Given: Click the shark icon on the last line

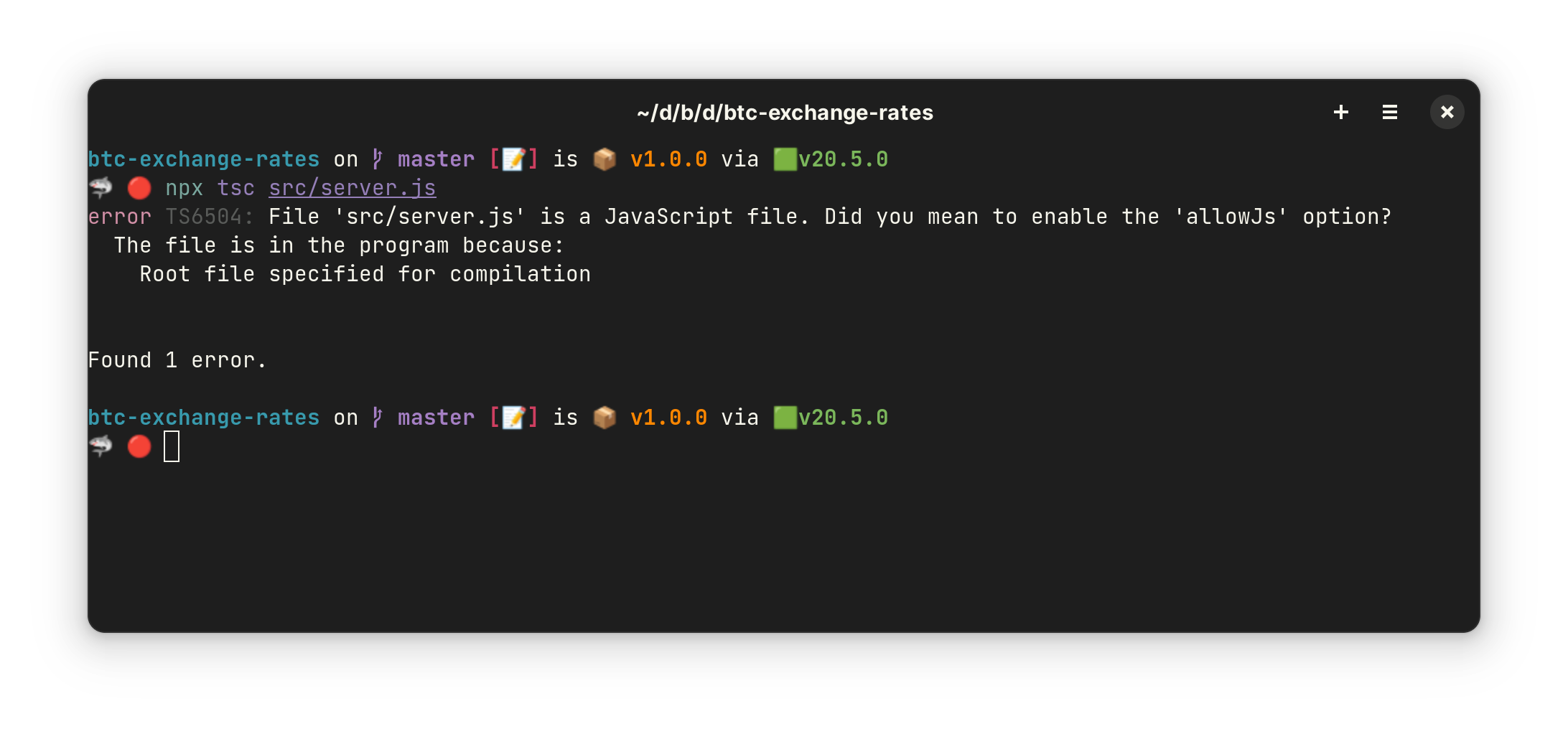Looking at the screenshot, I should (101, 446).
